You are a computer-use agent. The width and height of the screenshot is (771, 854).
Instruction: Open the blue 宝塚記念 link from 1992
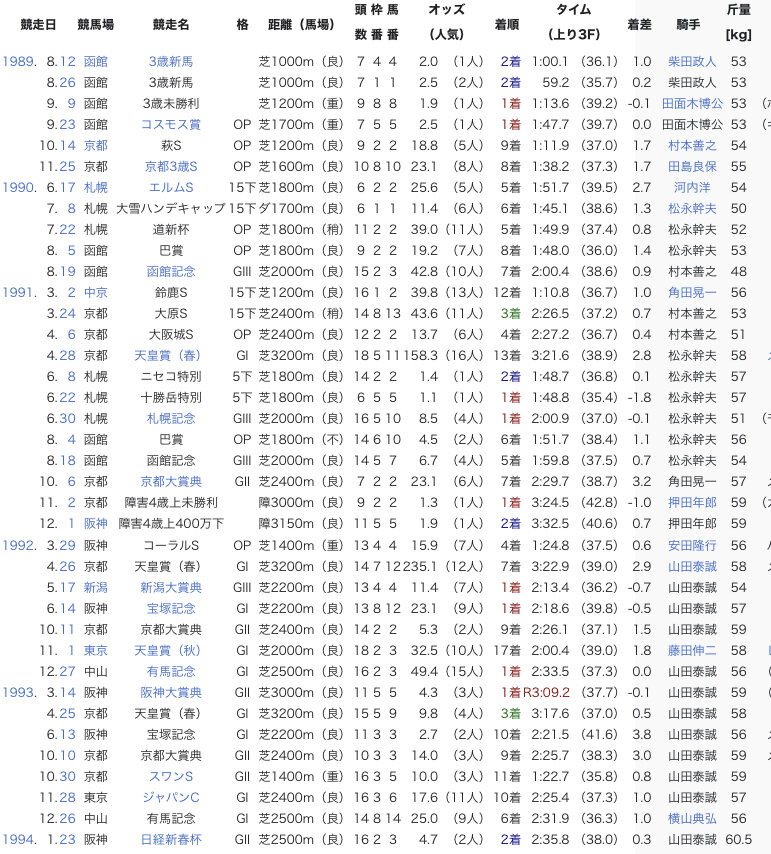[x=171, y=608]
